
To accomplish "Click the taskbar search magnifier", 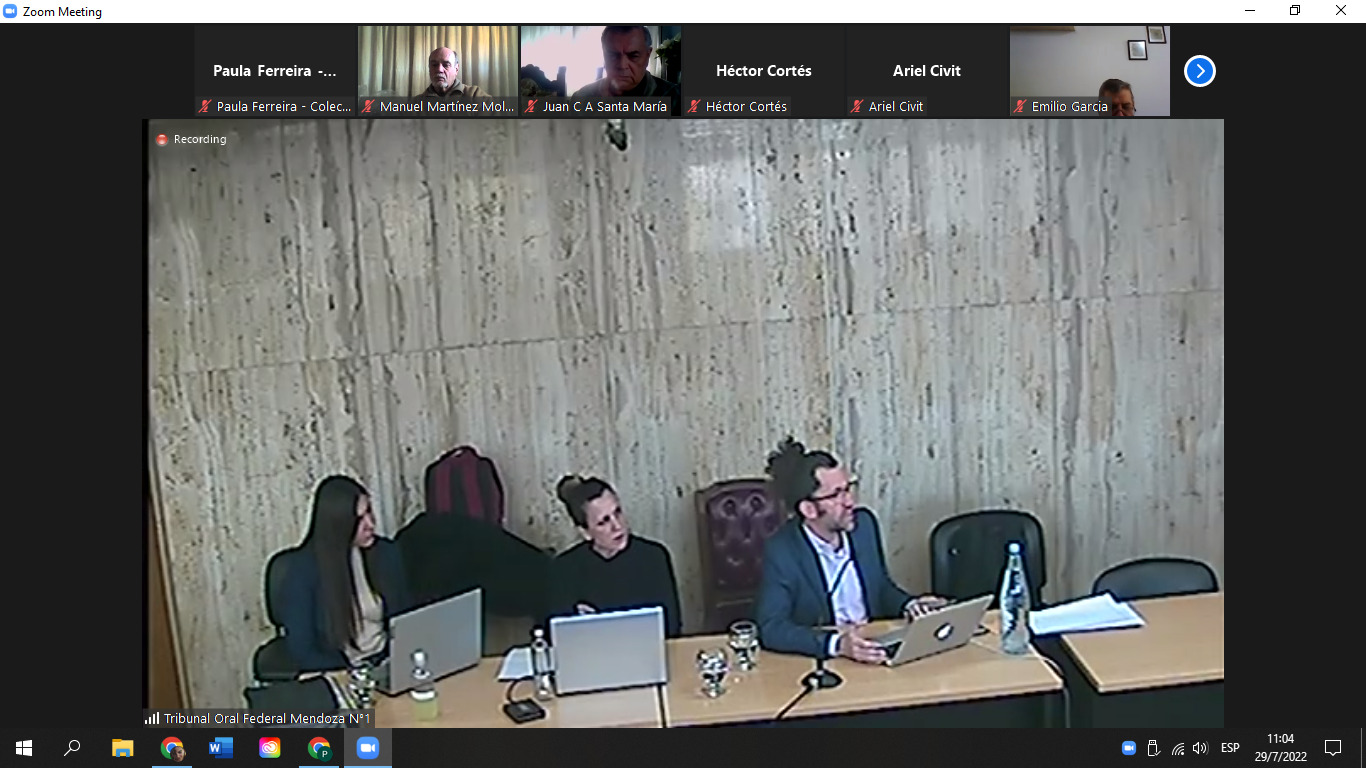I will click(x=73, y=748).
